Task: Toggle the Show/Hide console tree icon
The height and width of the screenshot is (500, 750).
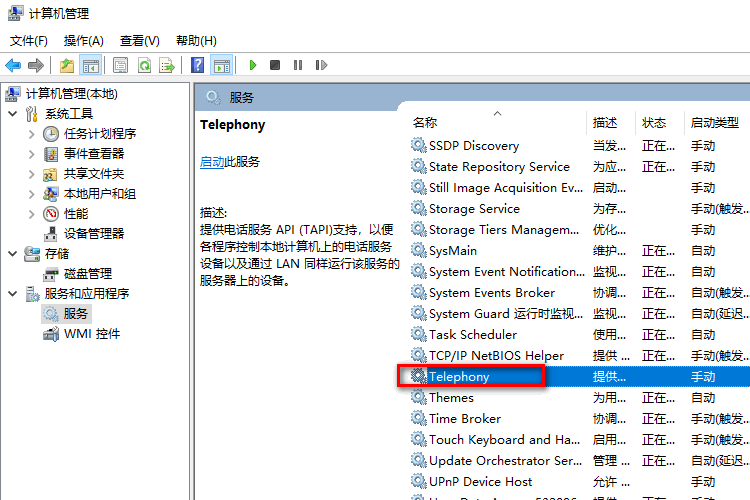Action: (91, 65)
